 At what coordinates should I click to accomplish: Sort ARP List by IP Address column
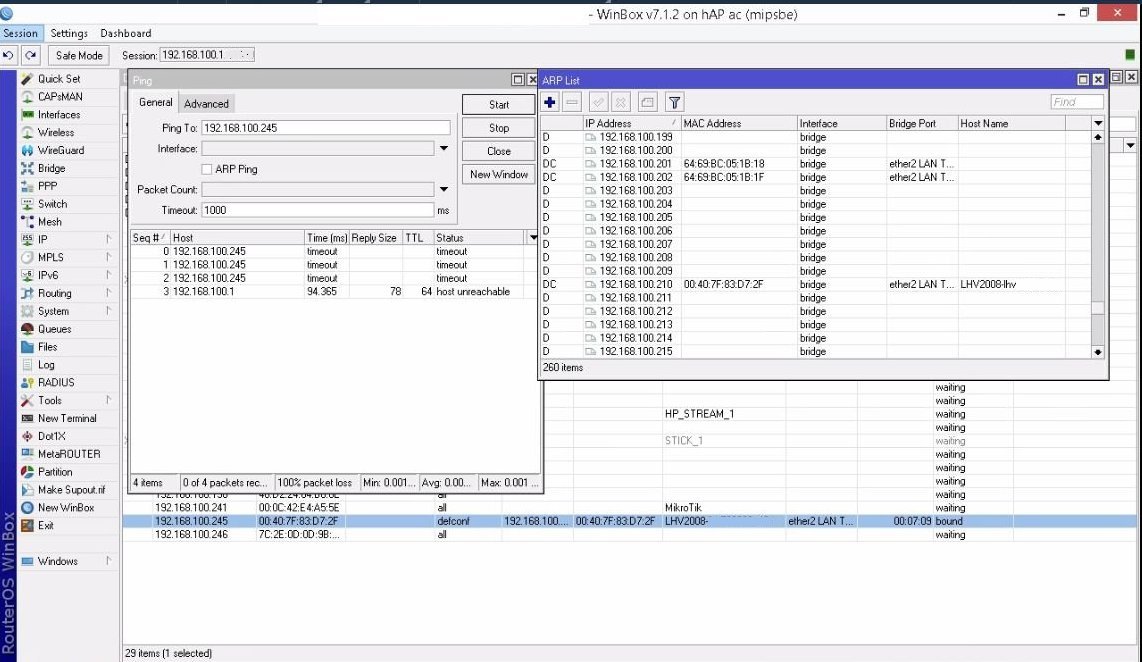click(x=631, y=124)
